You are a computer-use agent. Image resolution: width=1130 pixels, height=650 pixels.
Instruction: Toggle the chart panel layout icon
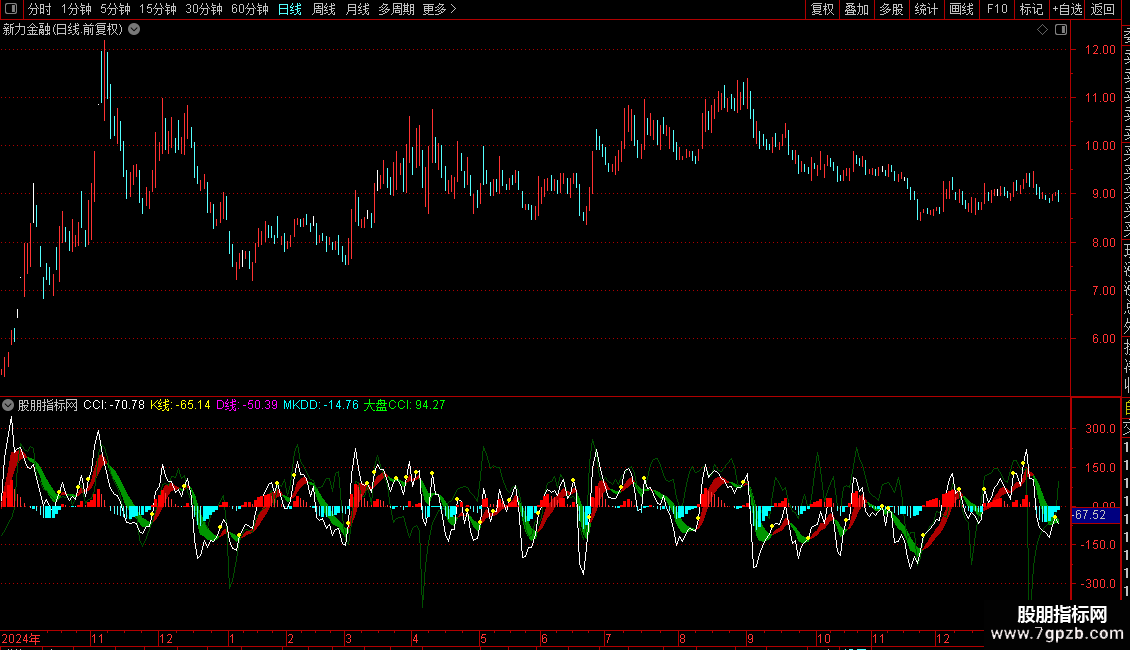coord(1061,30)
